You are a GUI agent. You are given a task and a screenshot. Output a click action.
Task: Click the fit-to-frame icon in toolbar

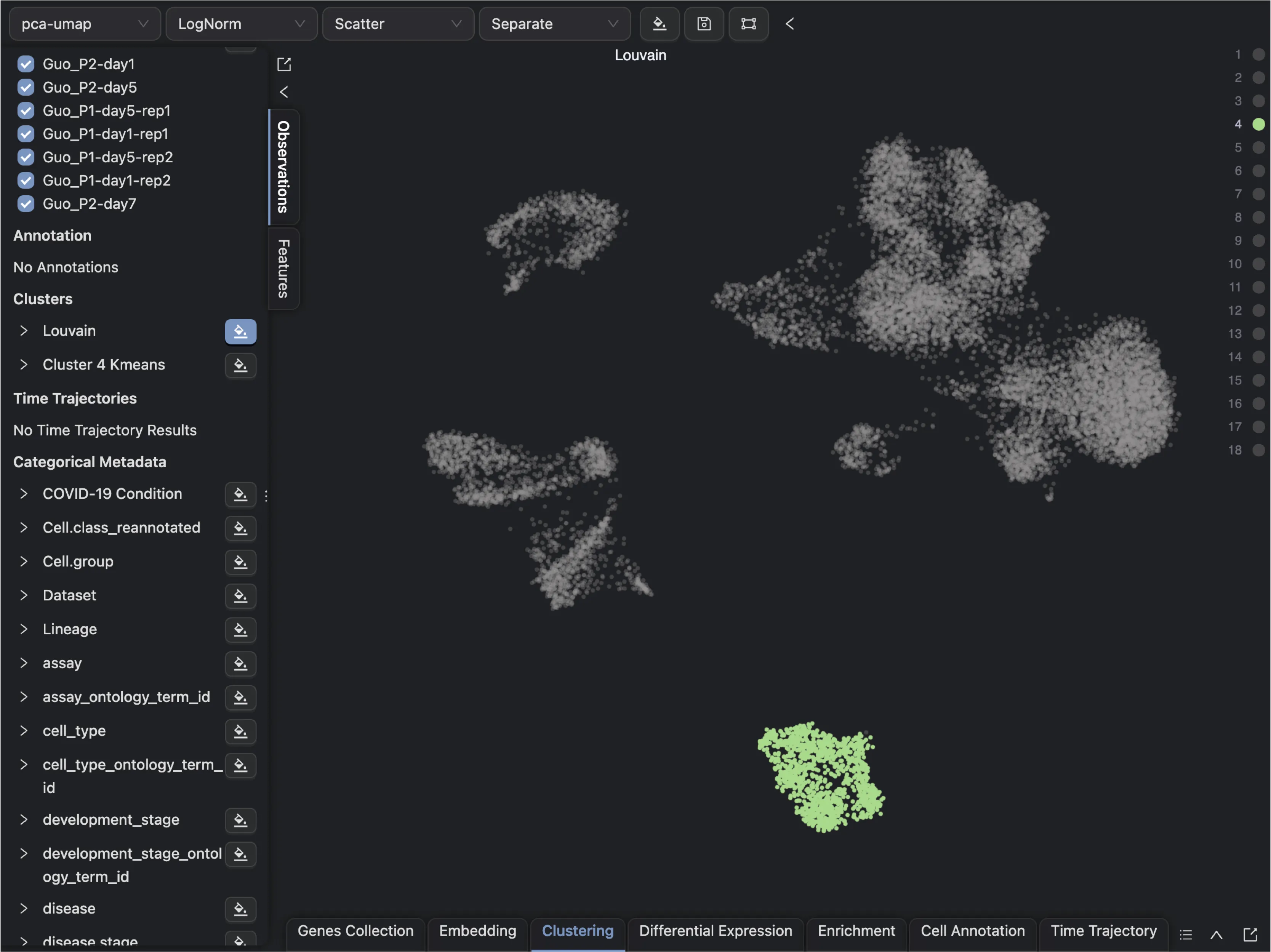tap(748, 24)
